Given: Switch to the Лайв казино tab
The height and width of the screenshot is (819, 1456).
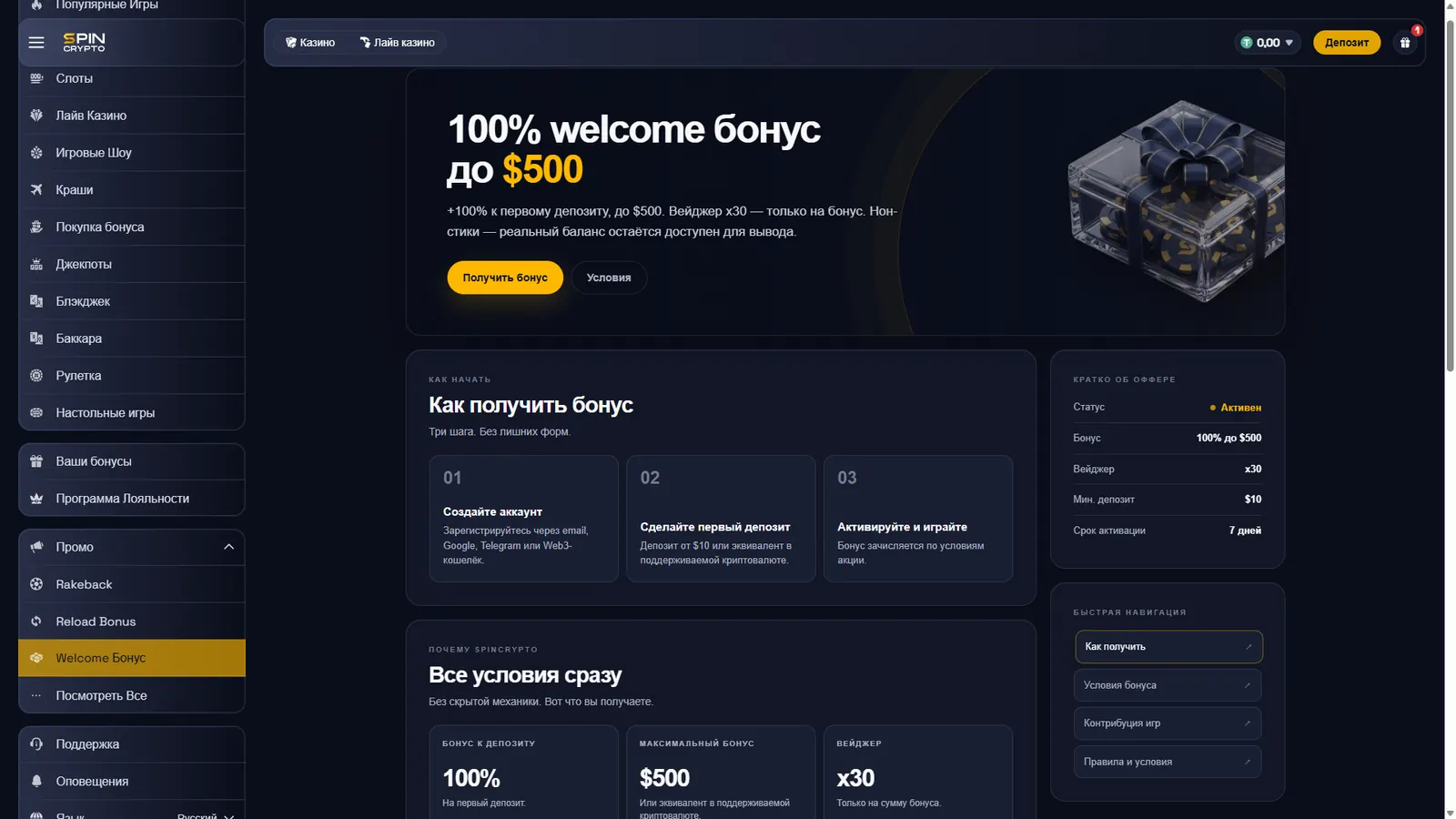Looking at the screenshot, I should (397, 43).
